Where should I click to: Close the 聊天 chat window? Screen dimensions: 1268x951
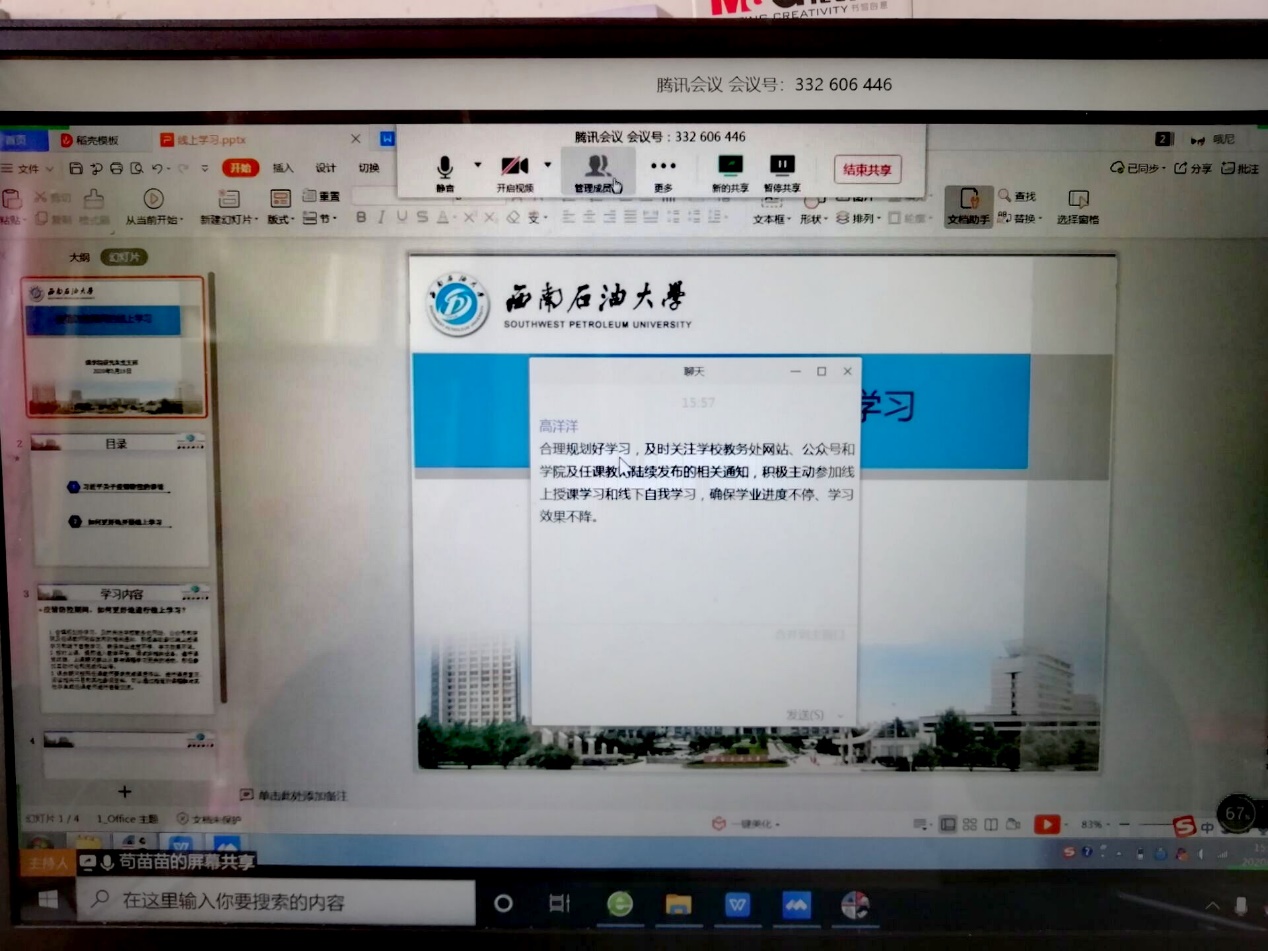pyautogui.click(x=848, y=371)
